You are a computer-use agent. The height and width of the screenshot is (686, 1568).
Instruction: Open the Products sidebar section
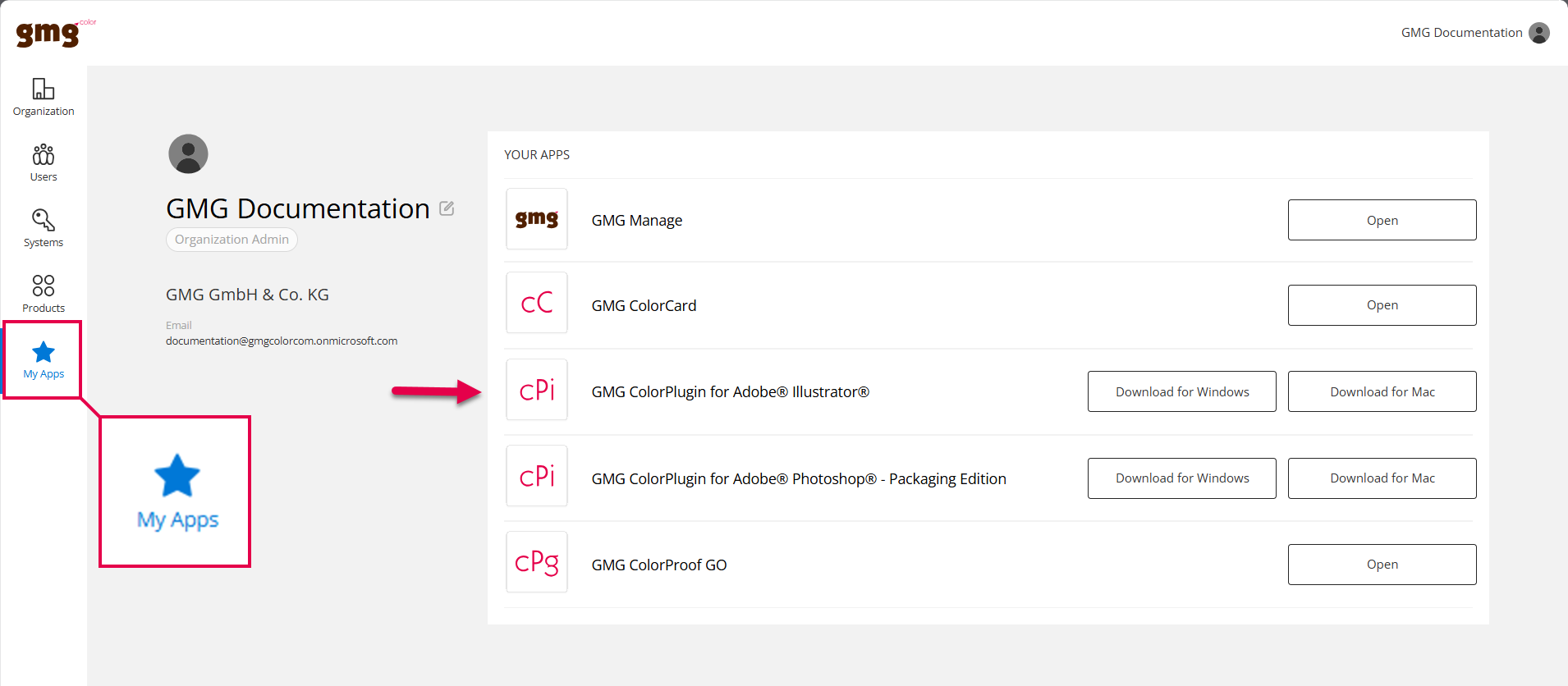point(44,294)
